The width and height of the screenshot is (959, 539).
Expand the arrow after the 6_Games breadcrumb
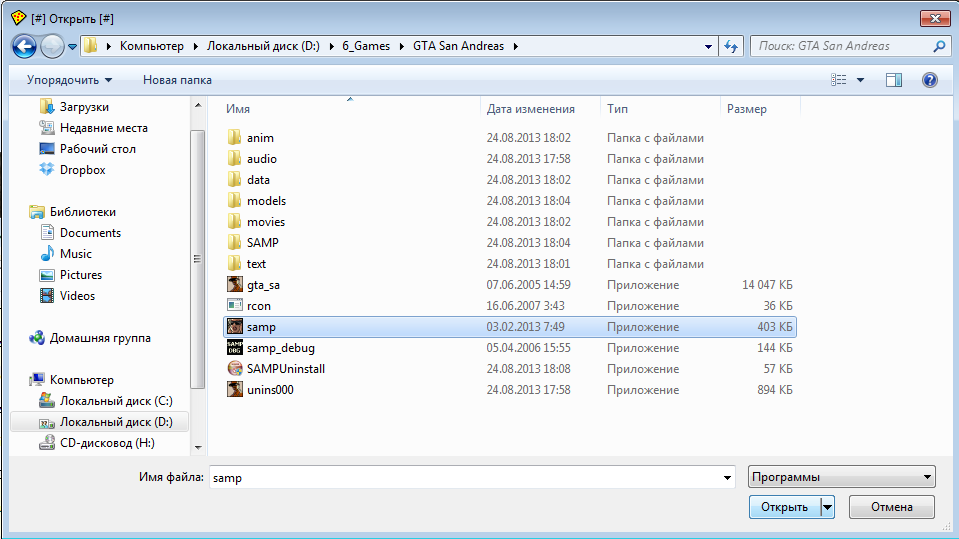point(402,46)
